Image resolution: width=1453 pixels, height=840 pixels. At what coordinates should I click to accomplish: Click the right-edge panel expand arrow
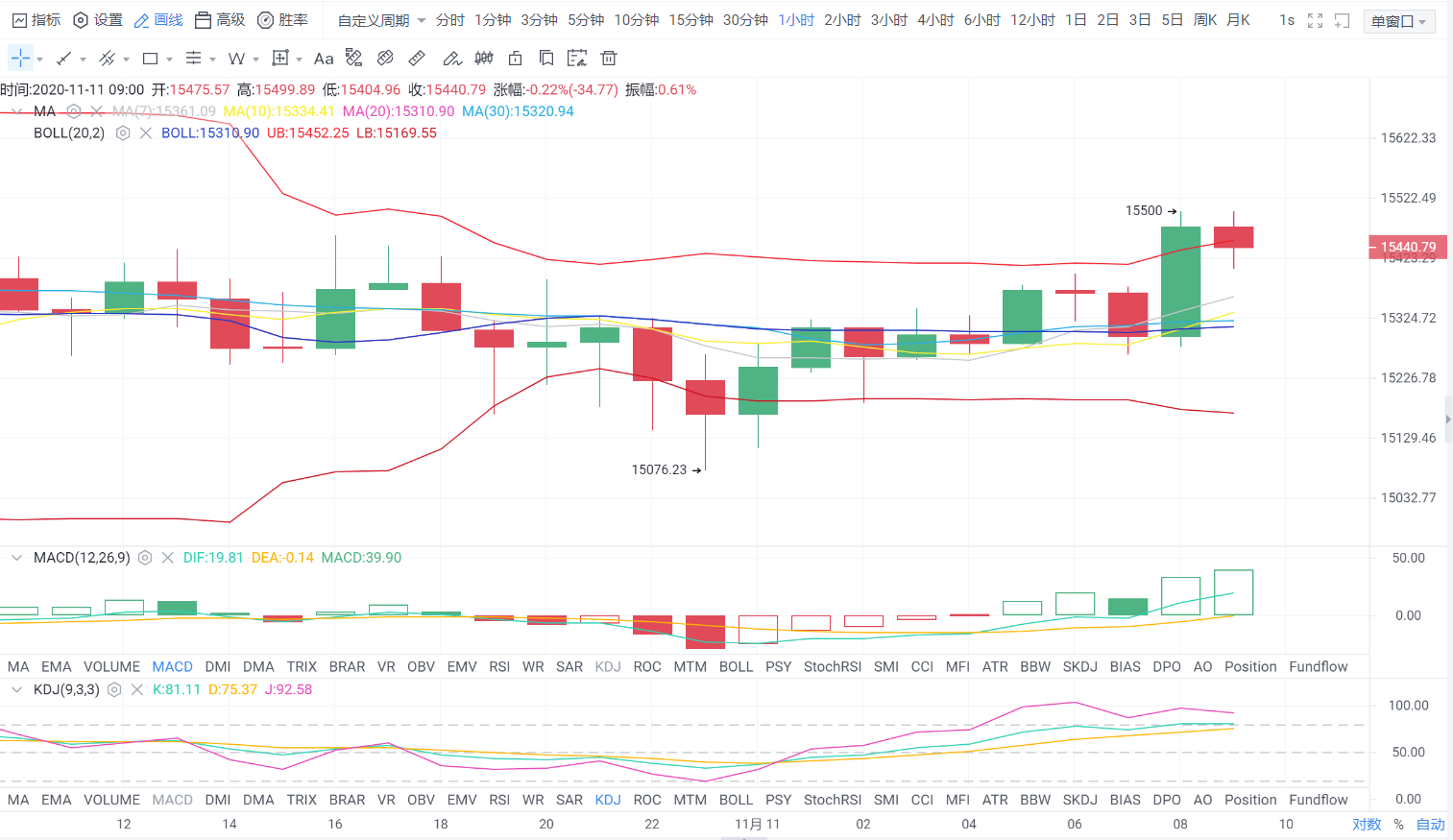[x=1448, y=420]
